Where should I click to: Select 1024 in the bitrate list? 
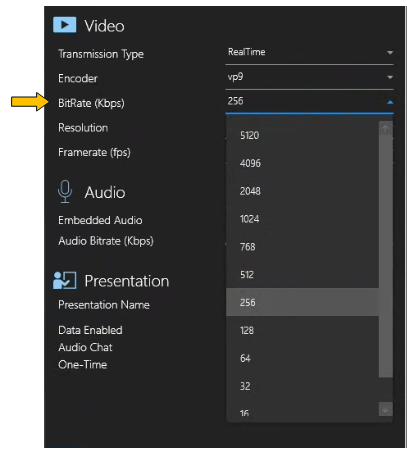tap(302, 219)
